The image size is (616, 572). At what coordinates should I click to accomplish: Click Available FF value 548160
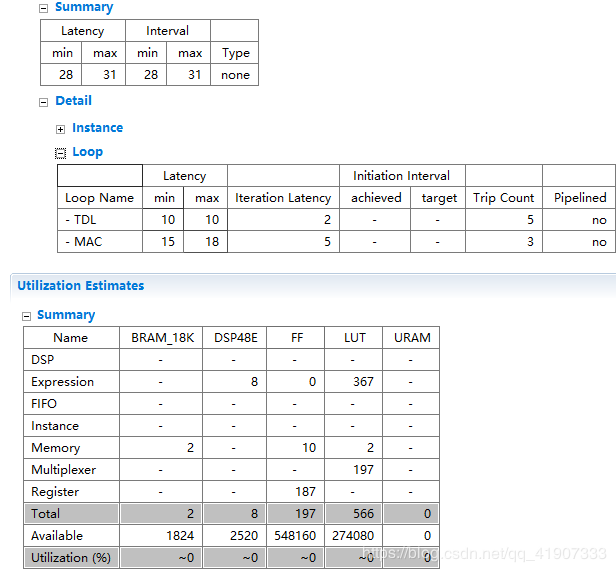[x=295, y=535]
